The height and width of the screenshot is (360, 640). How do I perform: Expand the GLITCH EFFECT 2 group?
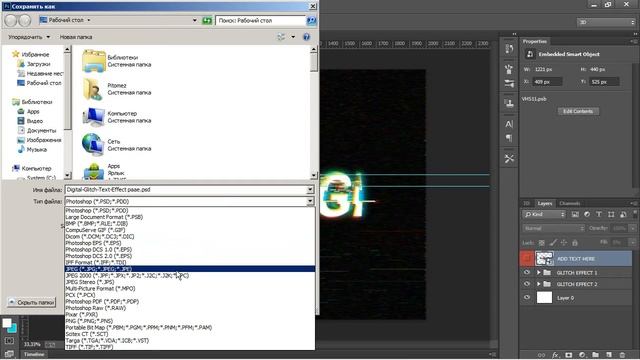[538, 284]
